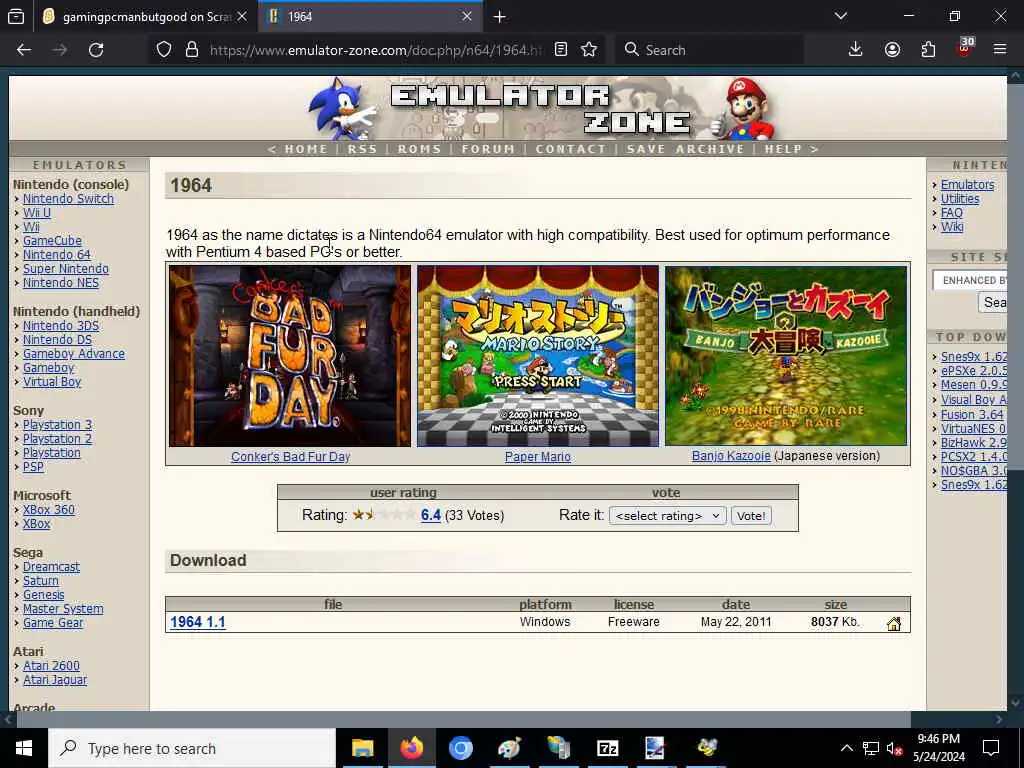Open the SAVE ARCHIVE nav item
Image resolution: width=1024 pixels, height=768 pixels.
pyautogui.click(x=685, y=149)
